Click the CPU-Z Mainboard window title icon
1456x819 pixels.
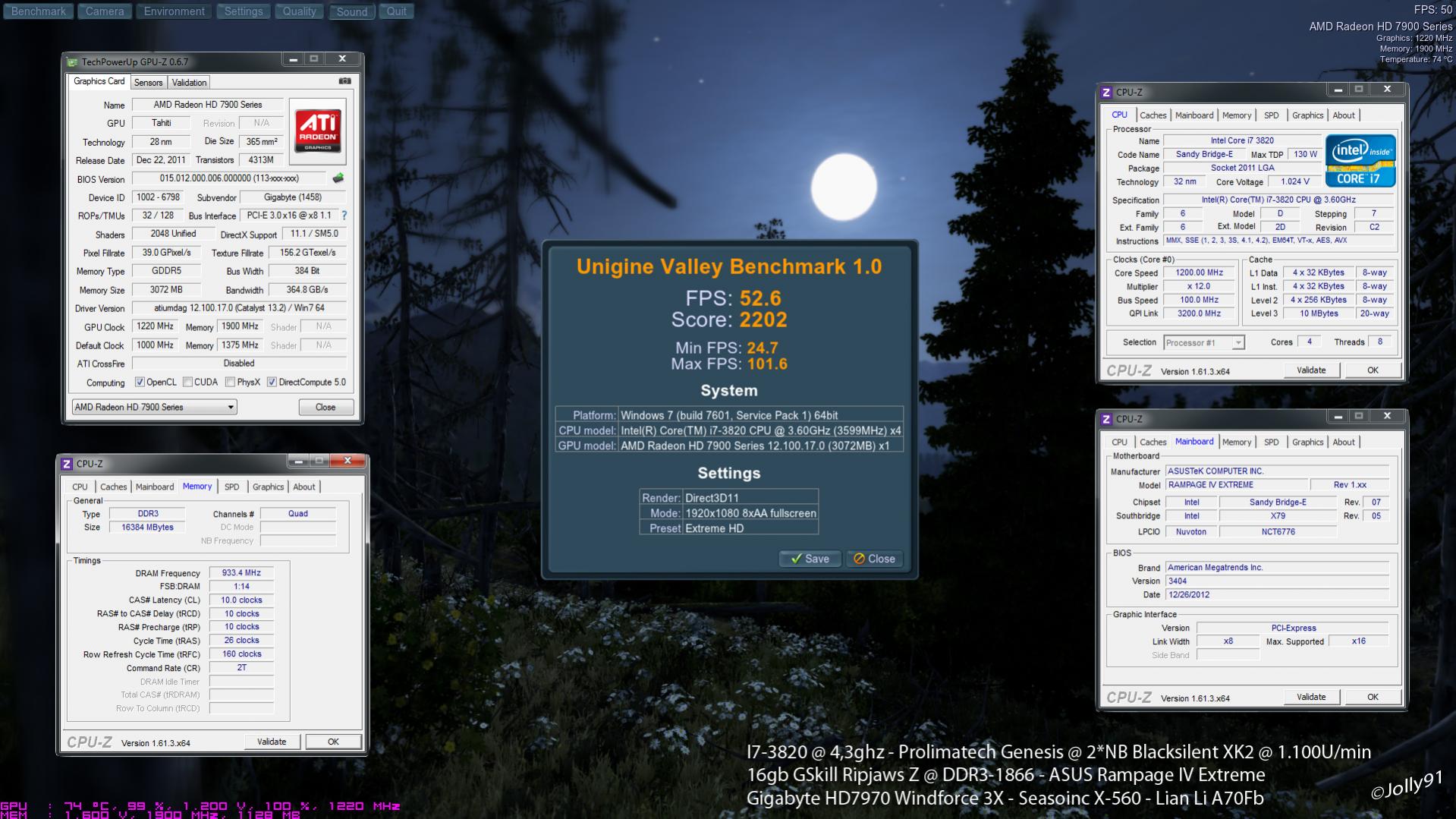click(1106, 419)
